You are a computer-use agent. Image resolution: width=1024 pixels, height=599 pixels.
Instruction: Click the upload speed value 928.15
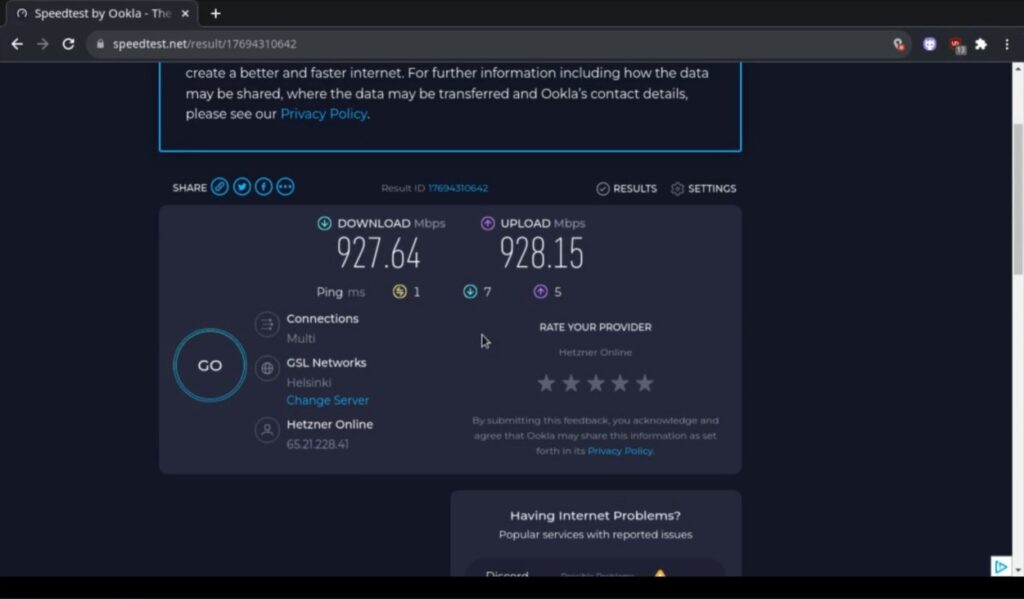coord(541,253)
